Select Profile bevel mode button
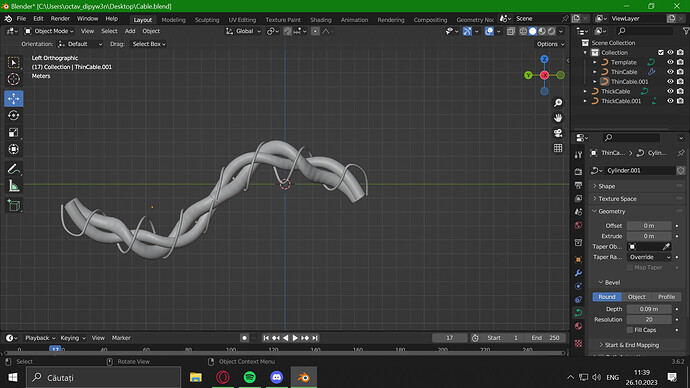The height and width of the screenshot is (388, 690). [666, 297]
